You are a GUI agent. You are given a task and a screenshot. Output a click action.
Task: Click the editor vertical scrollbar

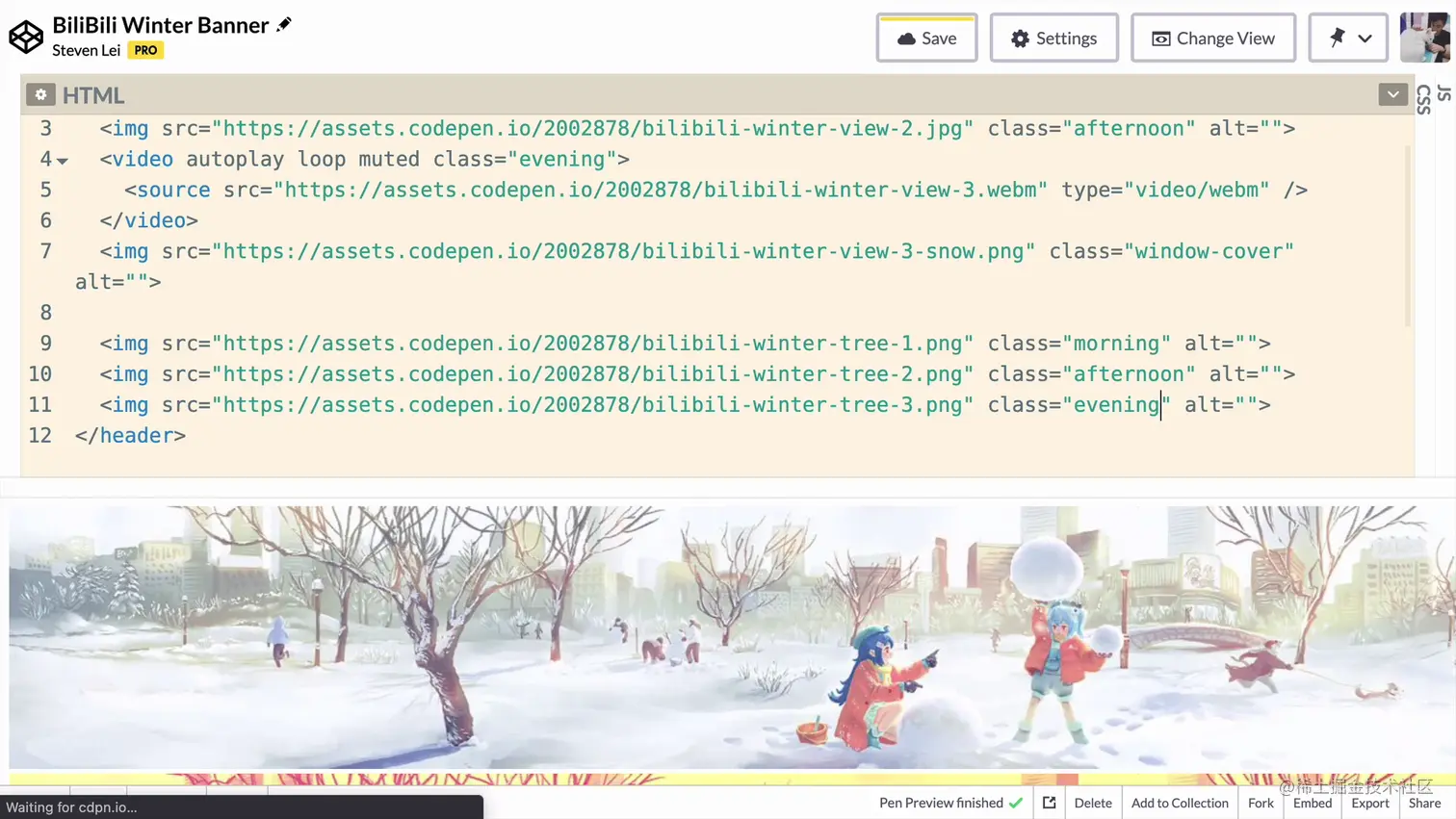(x=1409, y=236)
